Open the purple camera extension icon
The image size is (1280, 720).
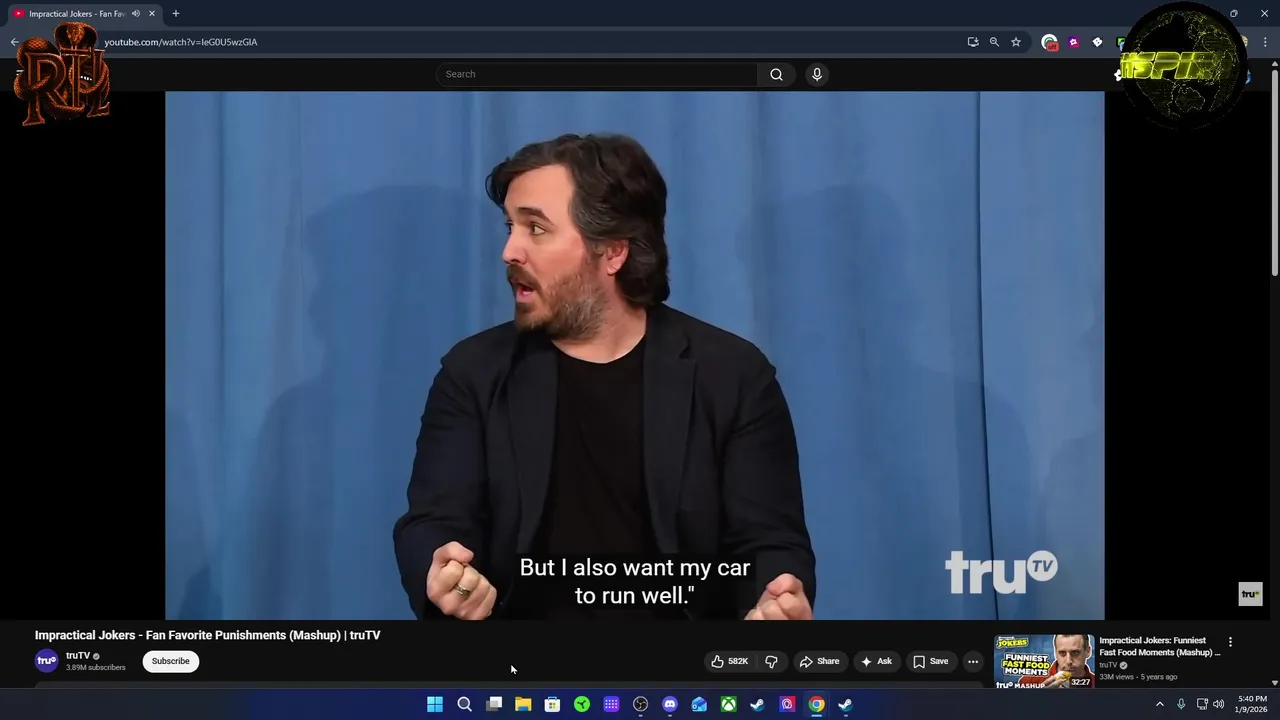pyautogui.click(x=1074, y=42)
